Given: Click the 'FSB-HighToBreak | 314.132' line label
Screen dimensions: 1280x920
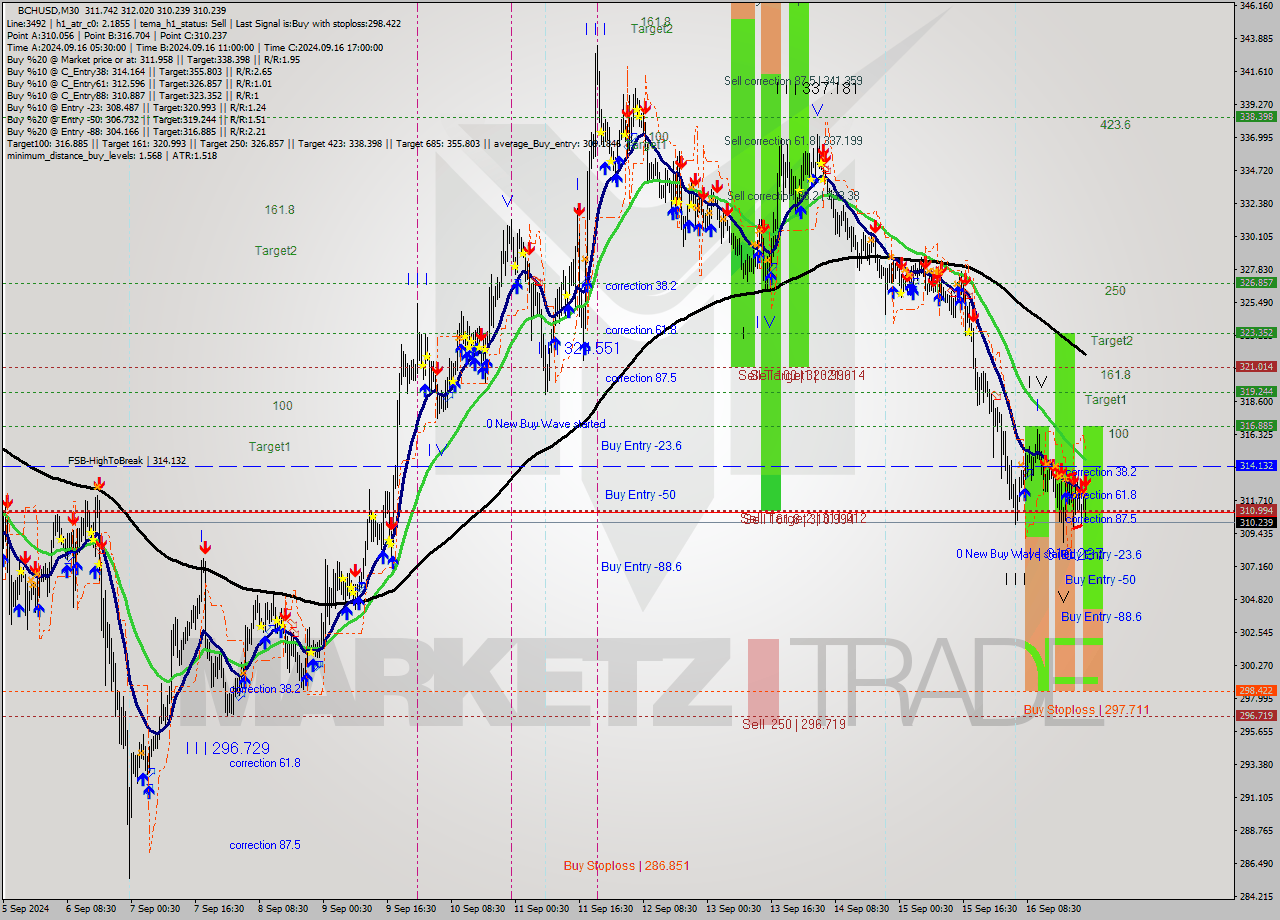Looking at the screenshot, I should pyautogui.click(x=127, y=461).
